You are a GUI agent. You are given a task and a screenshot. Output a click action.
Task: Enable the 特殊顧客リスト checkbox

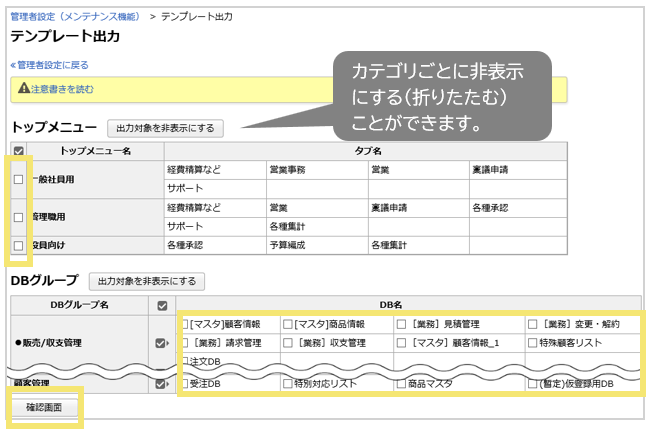[532, 343]
